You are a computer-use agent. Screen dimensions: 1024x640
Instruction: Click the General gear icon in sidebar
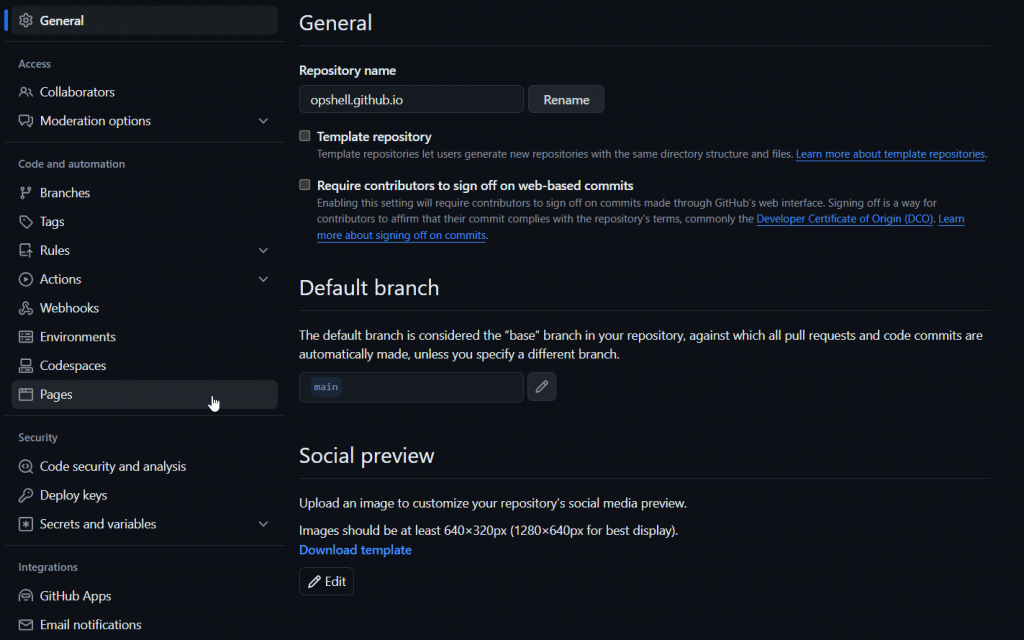25,20
